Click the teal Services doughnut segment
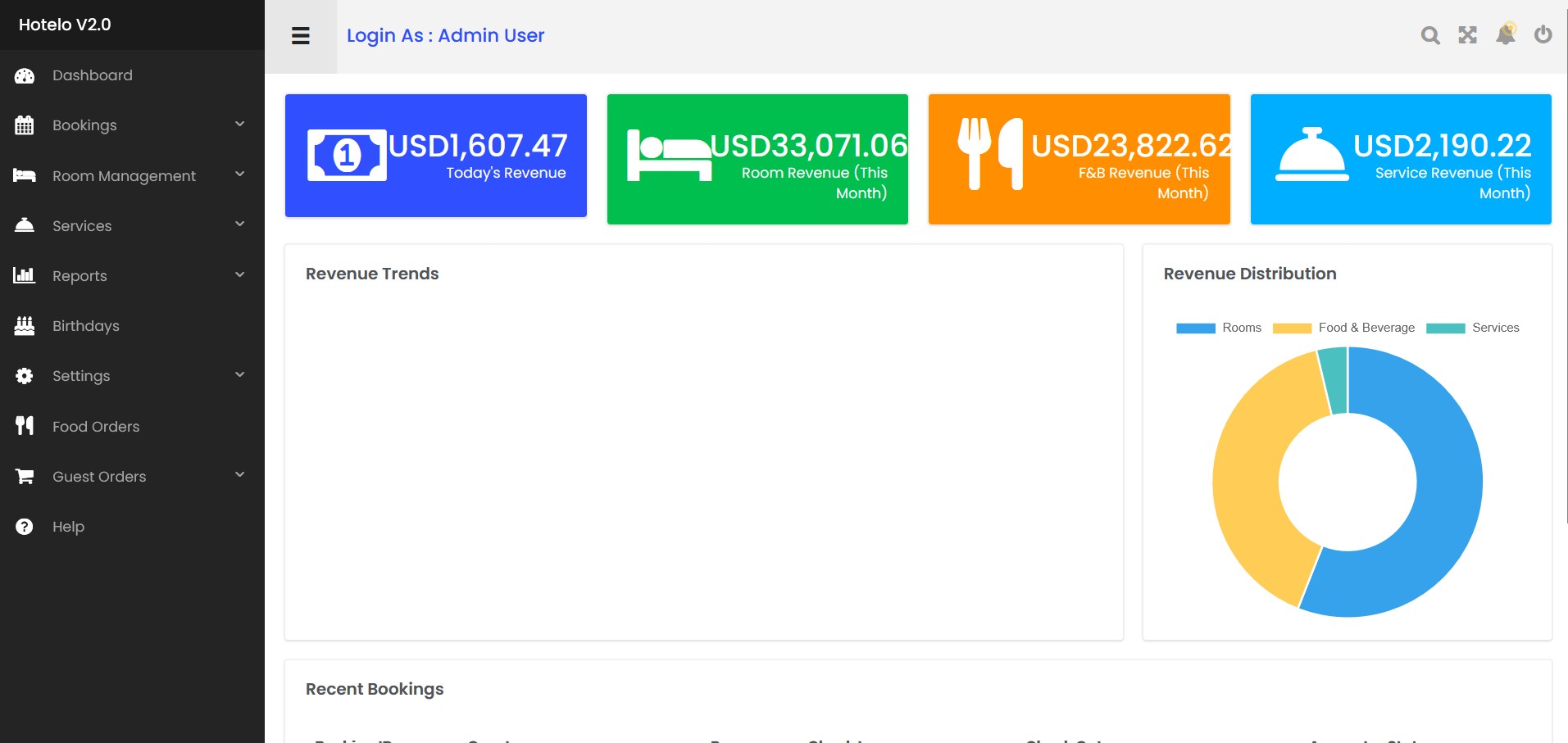Viewport: 1568px width, 743px height. coord(1335,379)
